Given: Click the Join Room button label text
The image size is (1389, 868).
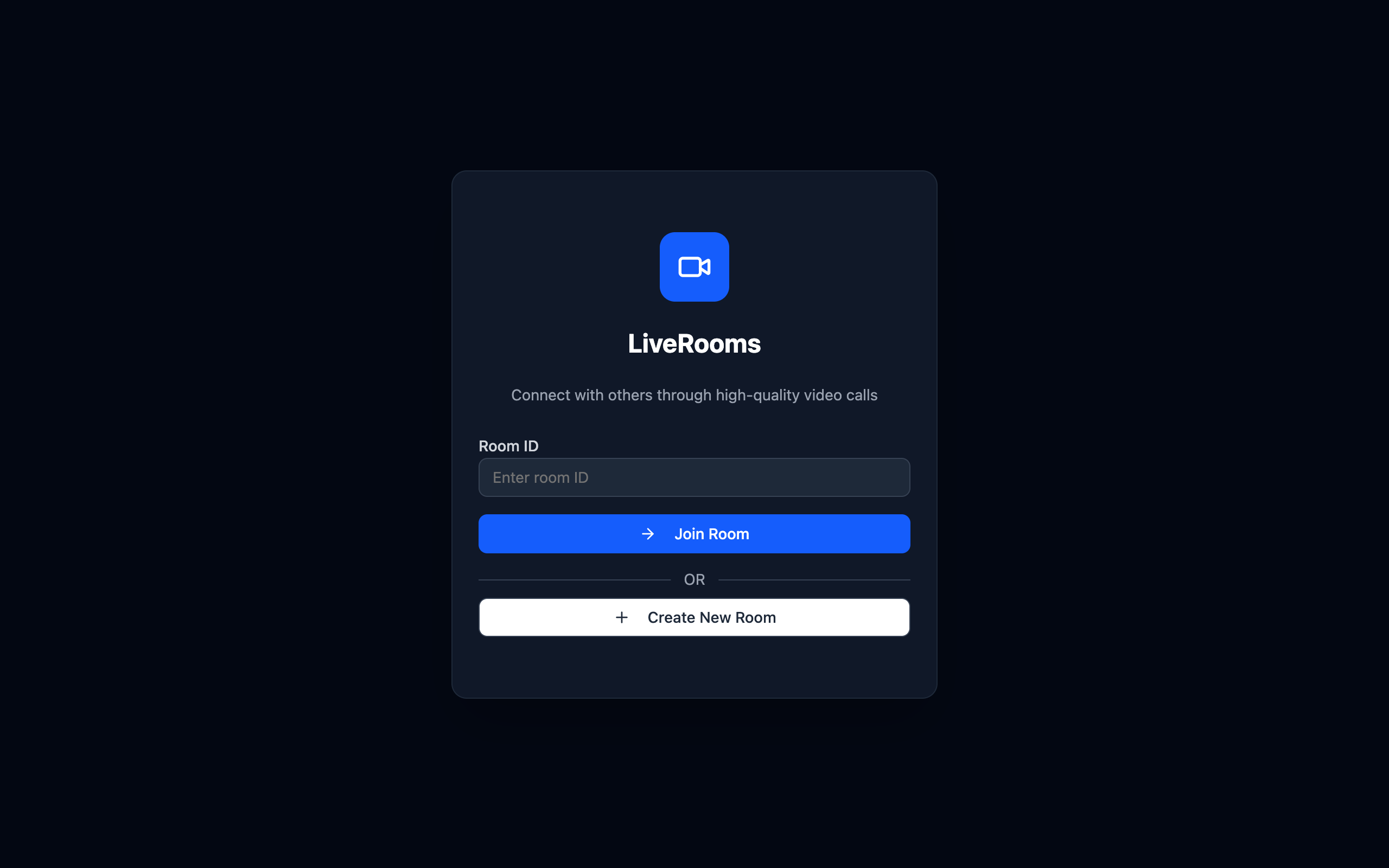Looking at the screenshot, I should click(712, 534).
